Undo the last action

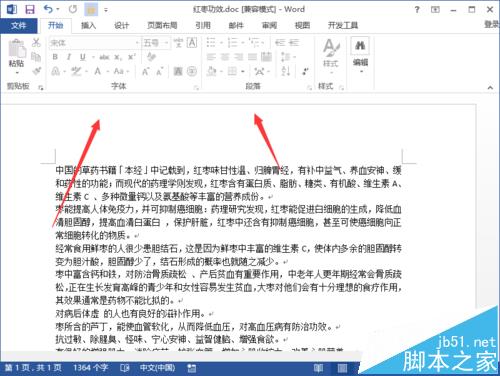point(48,9)
